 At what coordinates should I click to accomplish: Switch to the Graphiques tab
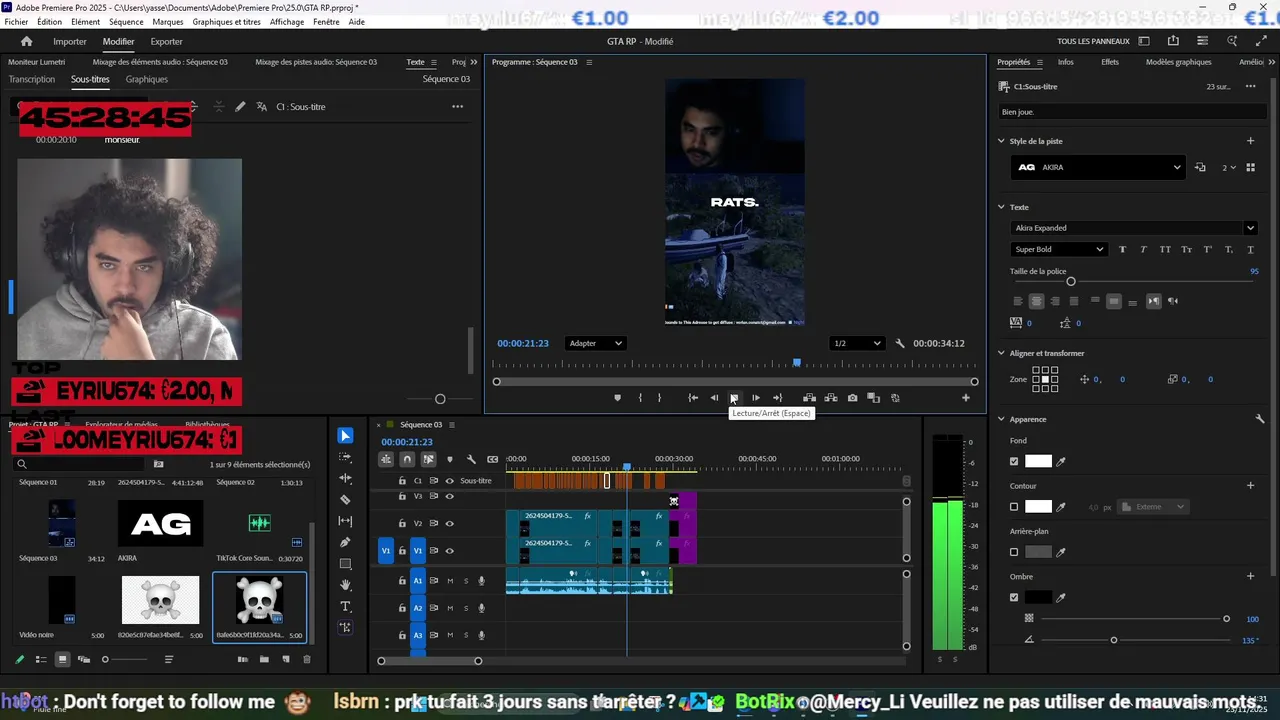tap(147, 79)
